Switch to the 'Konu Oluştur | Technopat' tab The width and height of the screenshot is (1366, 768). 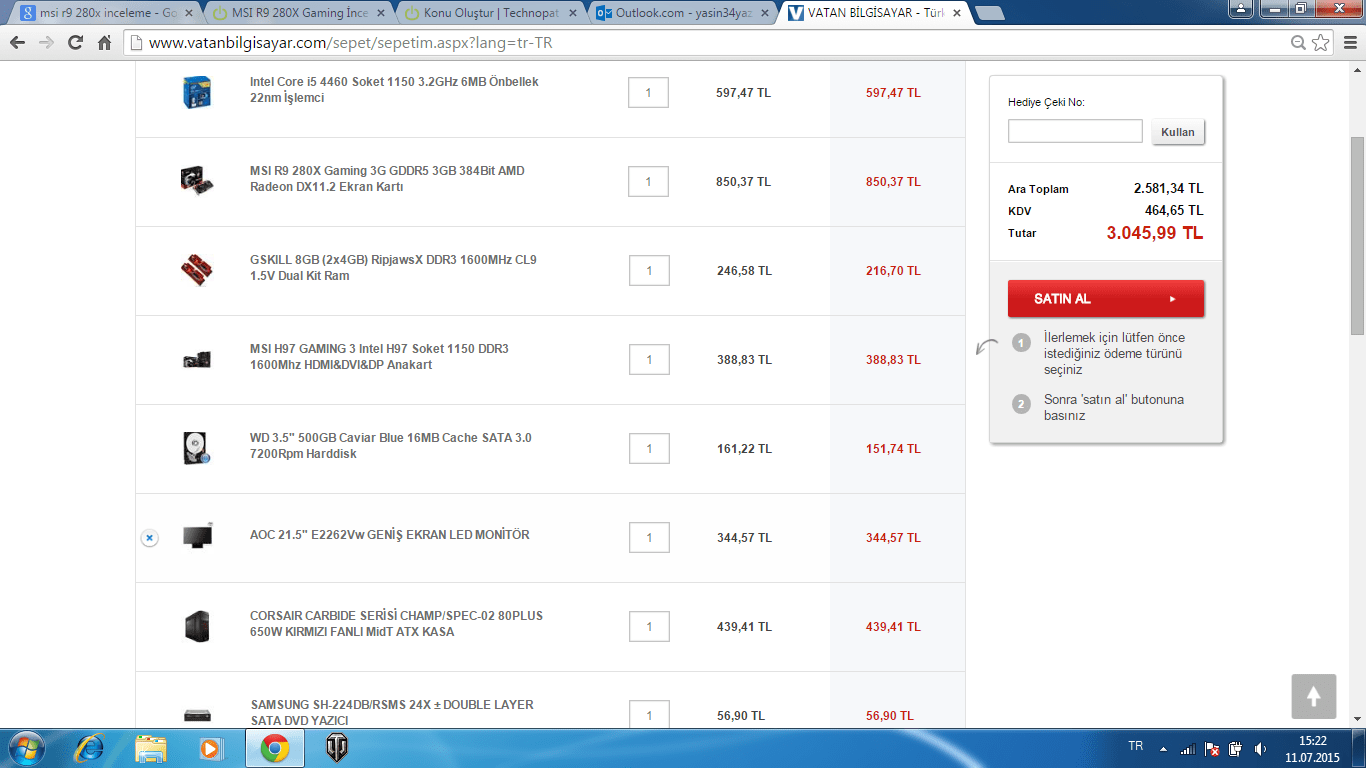coord(488,14)
